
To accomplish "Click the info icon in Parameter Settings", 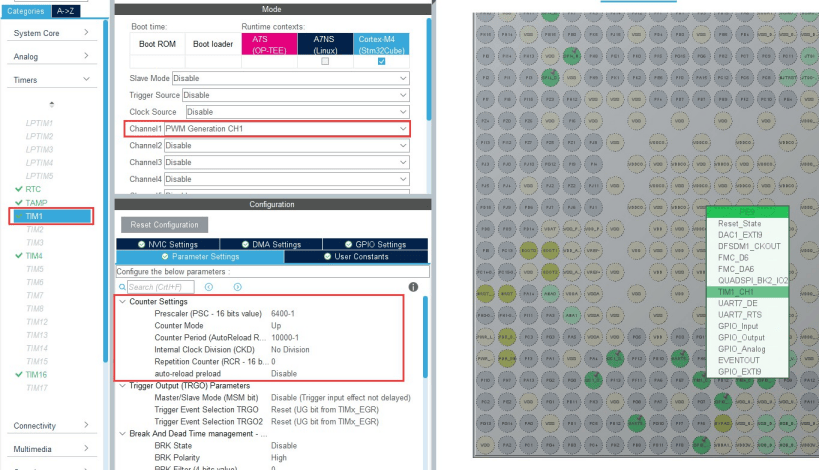I will 413,287.
